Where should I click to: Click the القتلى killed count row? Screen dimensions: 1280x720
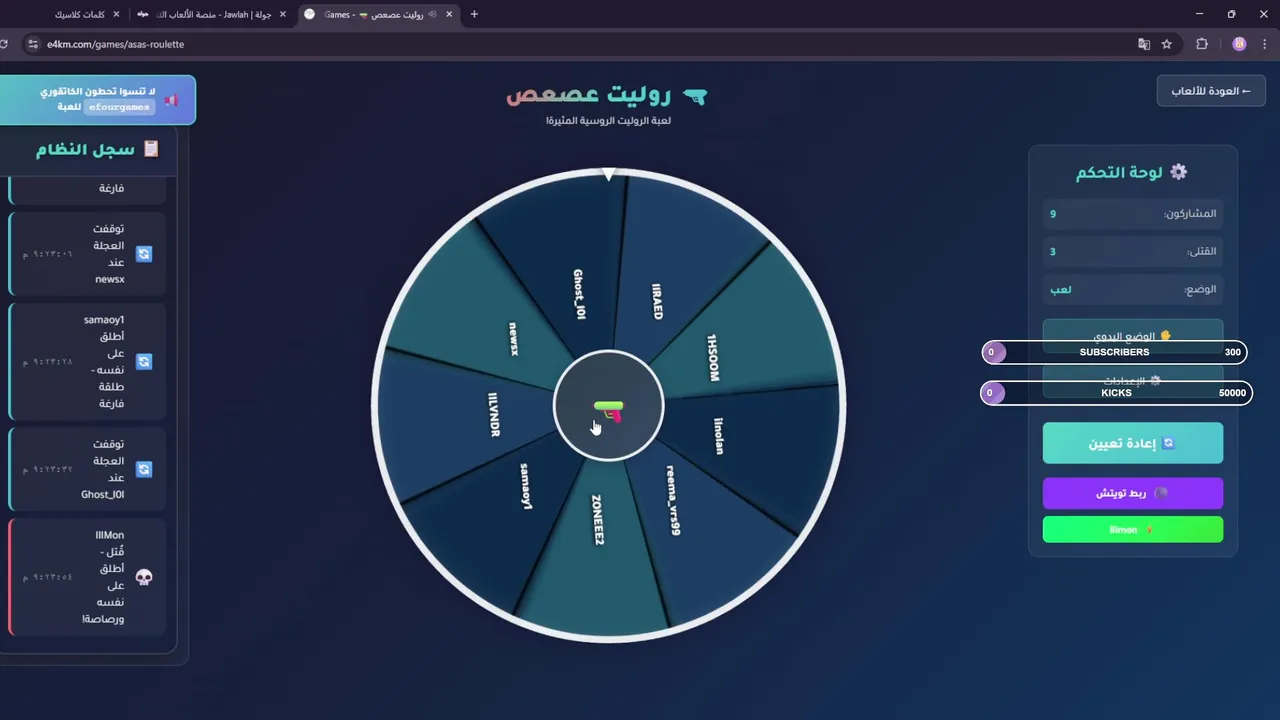pos(1133,252)
